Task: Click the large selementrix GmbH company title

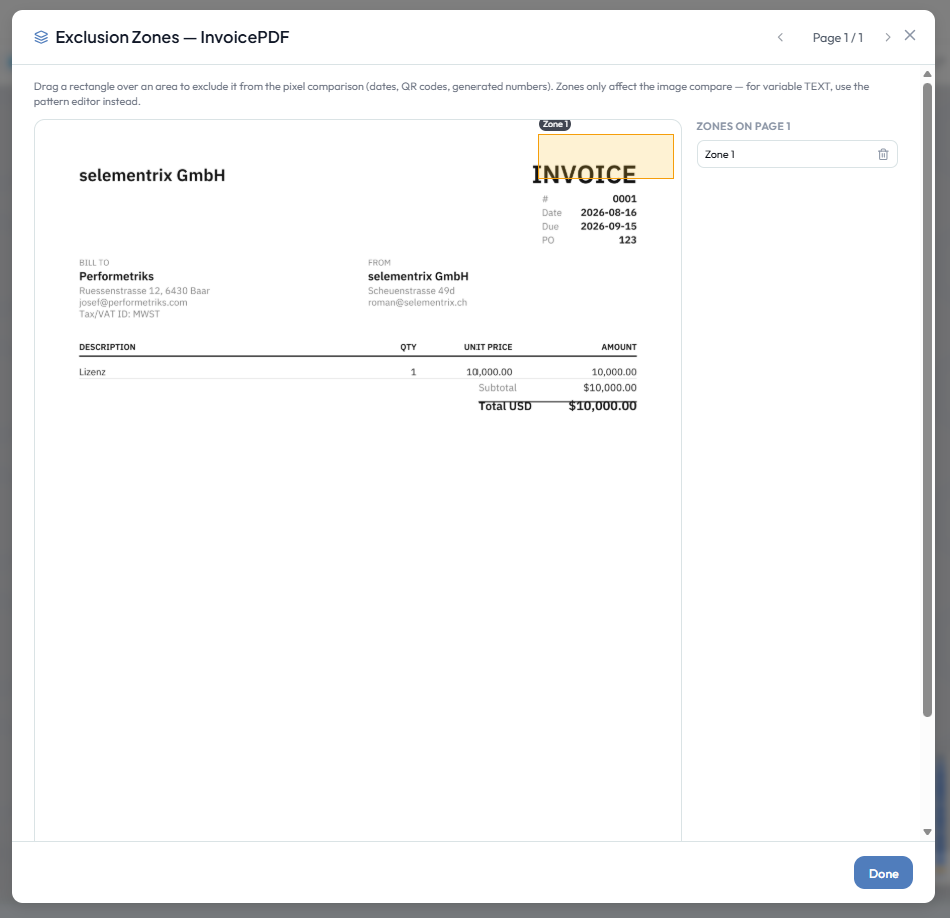Action: click(152, 175)
